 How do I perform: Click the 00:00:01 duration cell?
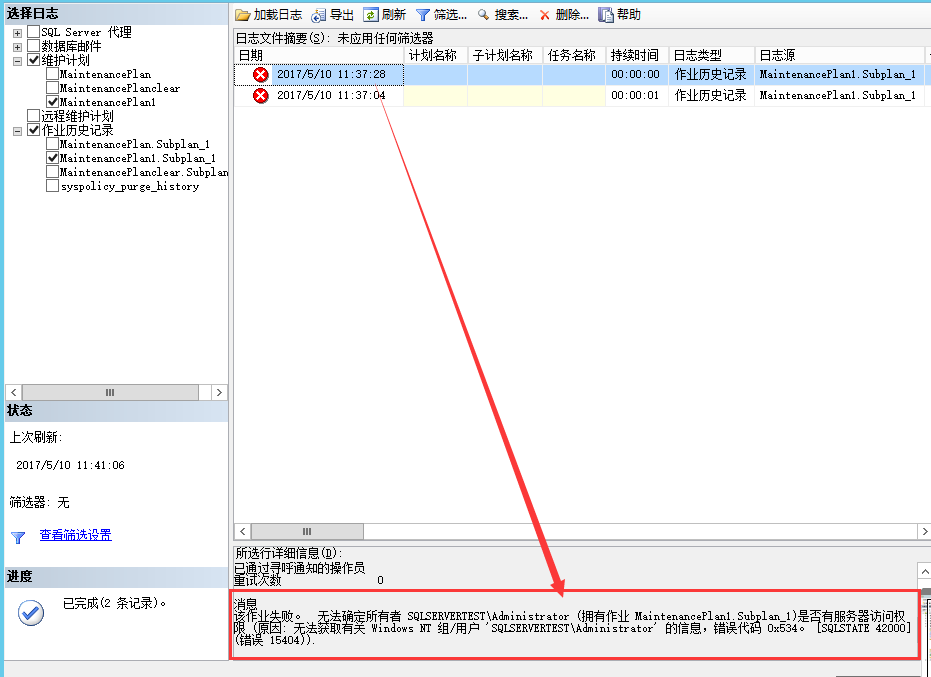click(x=637, y=96)
